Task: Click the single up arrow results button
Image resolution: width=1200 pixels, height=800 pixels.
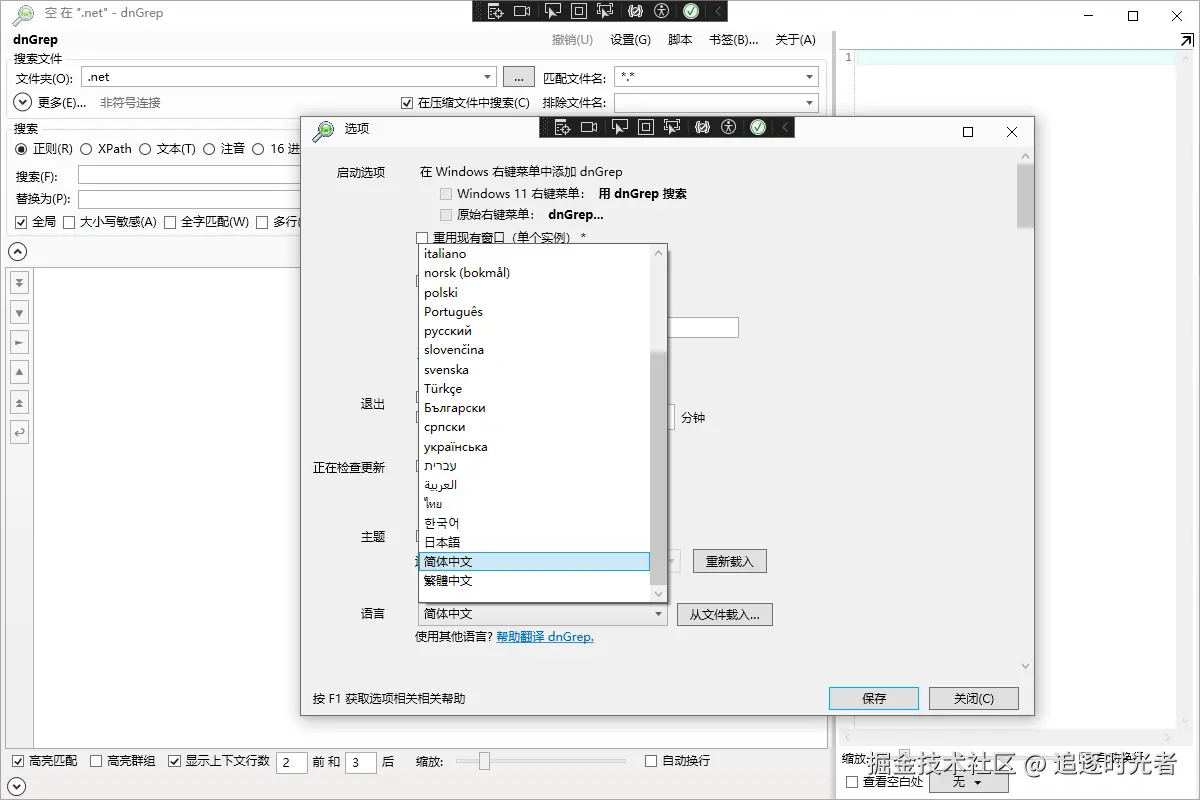Action: 19,373
